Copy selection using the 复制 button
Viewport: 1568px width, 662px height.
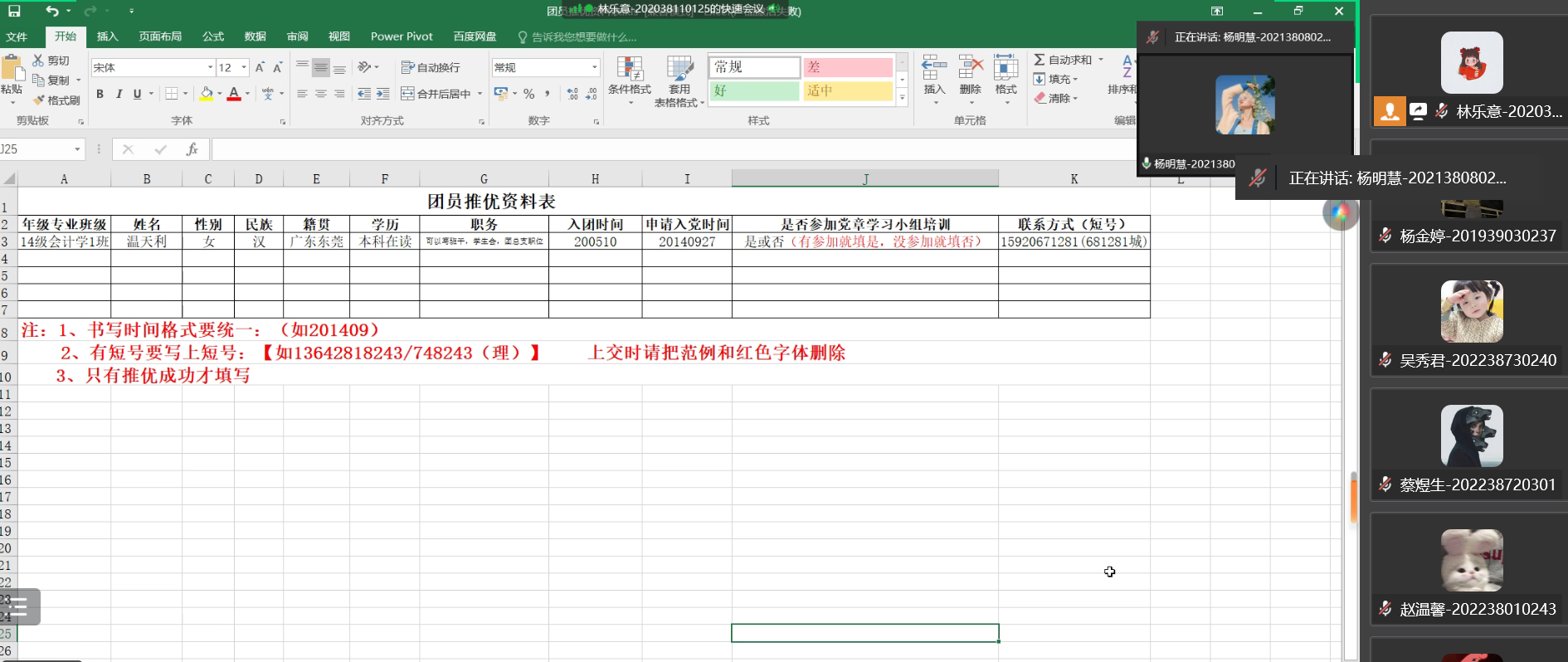[x=51, y=80]
